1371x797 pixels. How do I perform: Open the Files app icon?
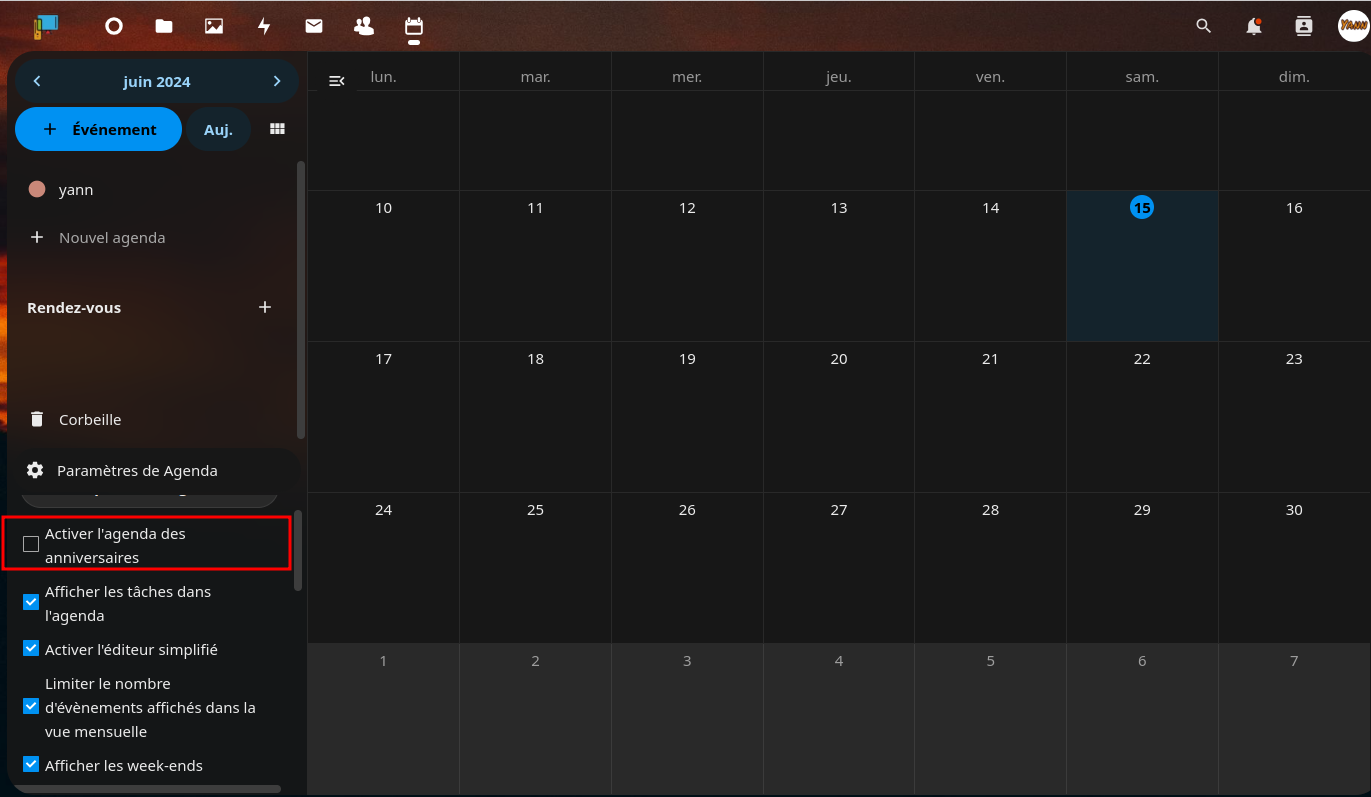tap(164, 27)
